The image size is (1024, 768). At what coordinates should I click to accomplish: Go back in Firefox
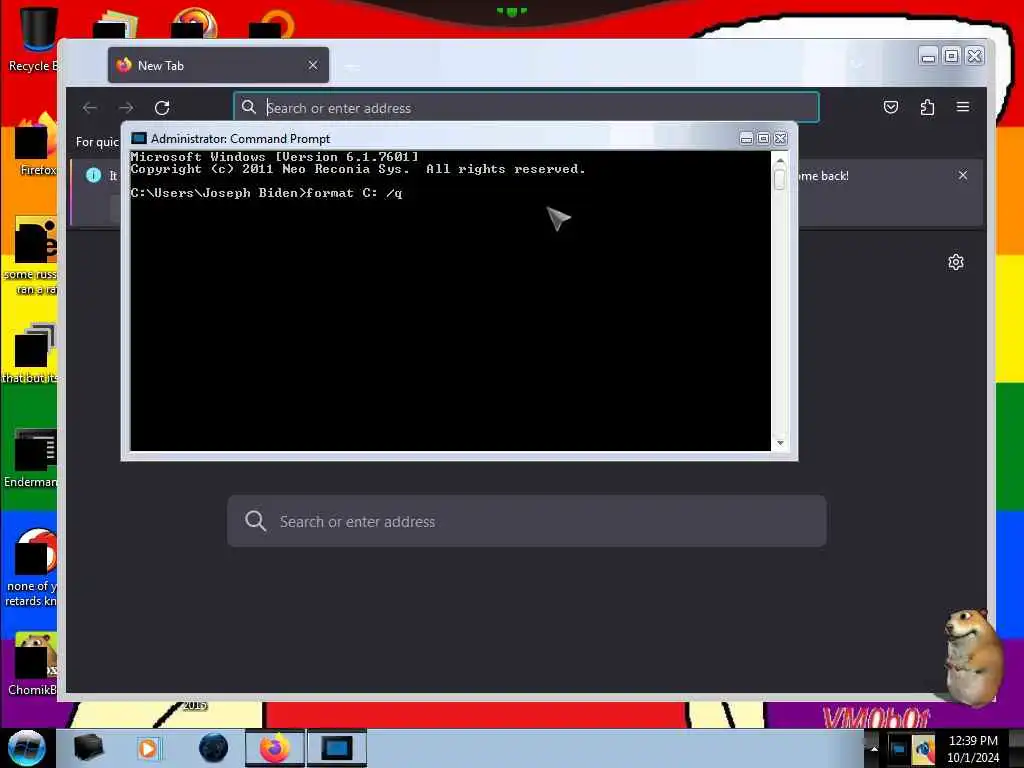click(90, 108)
